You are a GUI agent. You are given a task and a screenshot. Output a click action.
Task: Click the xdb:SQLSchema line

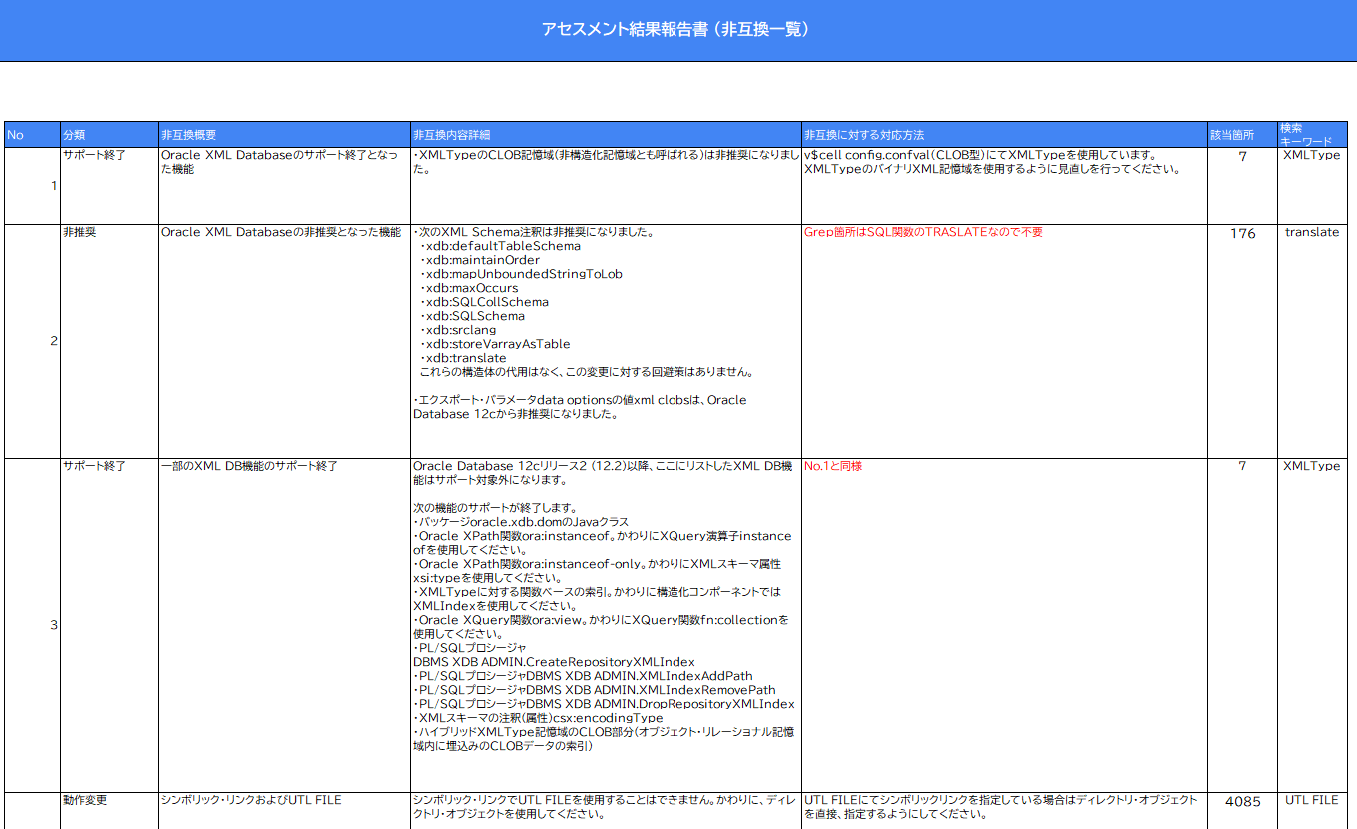tap(472, 316)
